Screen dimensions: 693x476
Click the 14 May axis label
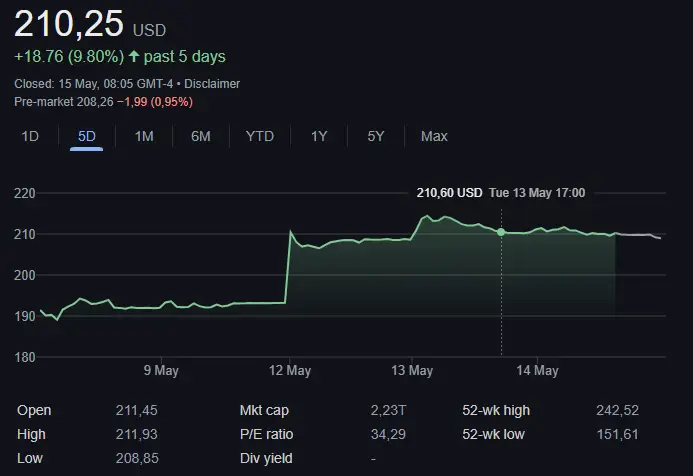[537, 370]
